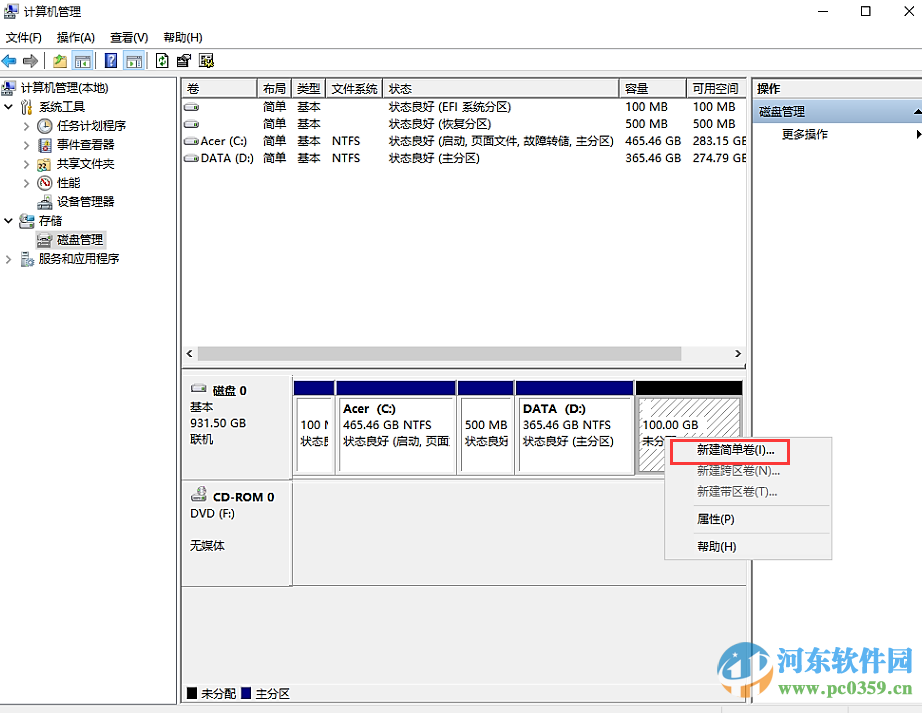Click the horizontal scrollbar right arrow
The height and width of the screenshot is (713, 922).
738,353
